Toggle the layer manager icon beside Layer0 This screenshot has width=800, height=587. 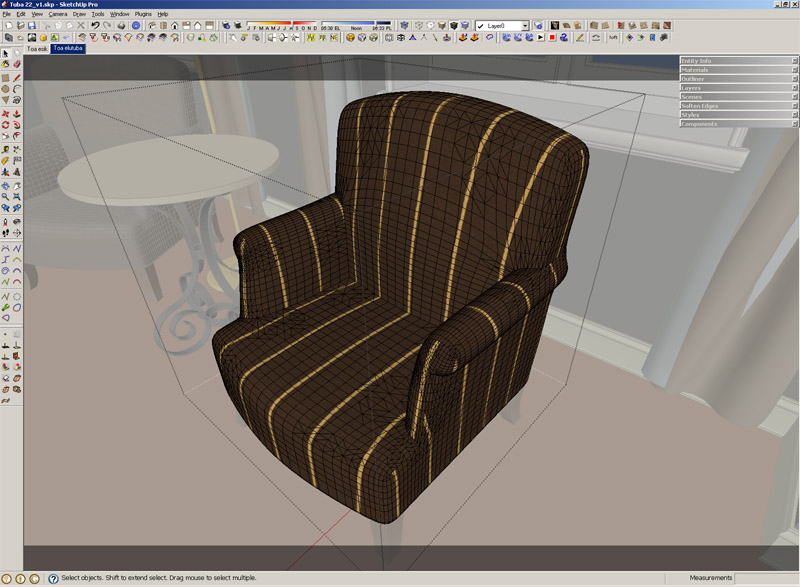point(538,26)
